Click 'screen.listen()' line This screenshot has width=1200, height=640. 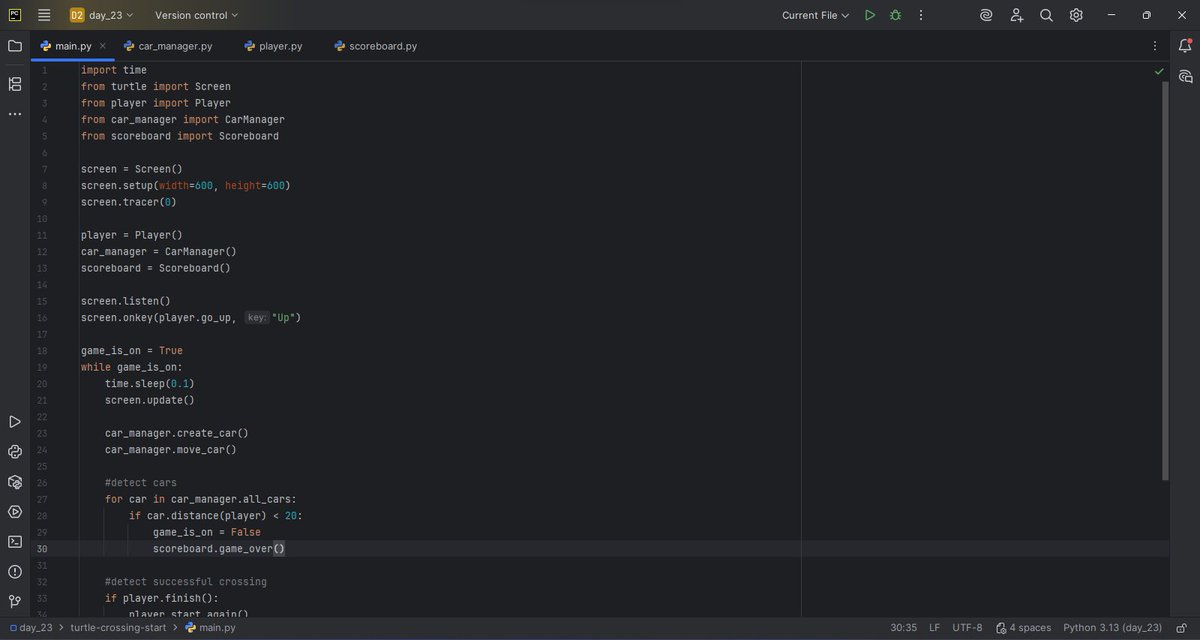pyautogui.click(x=126, y=301)
